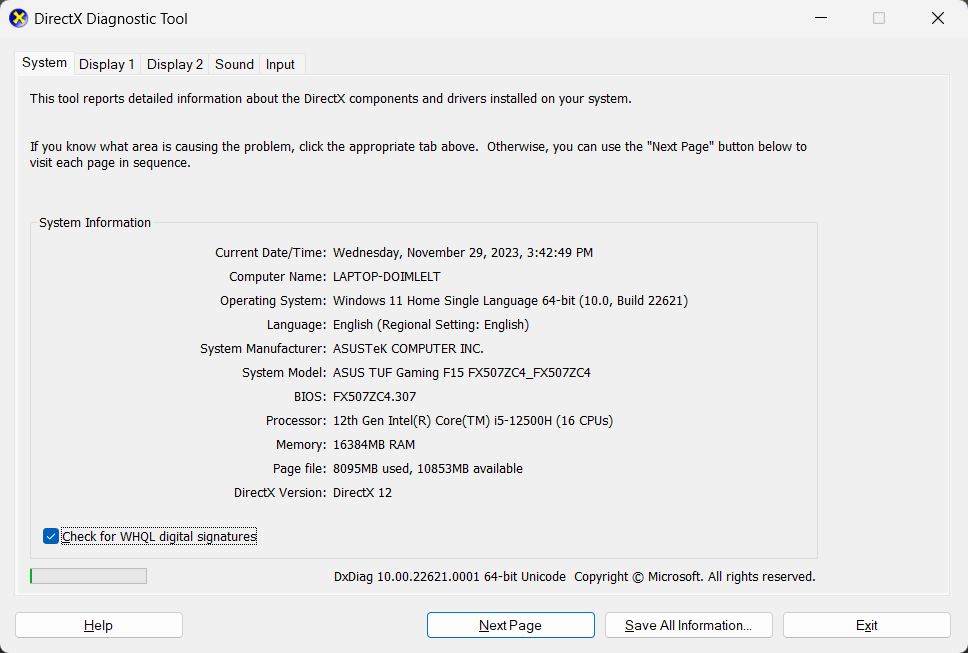Open the Input tab
Screen dimensions: 968x653
(x=280, y=64)
